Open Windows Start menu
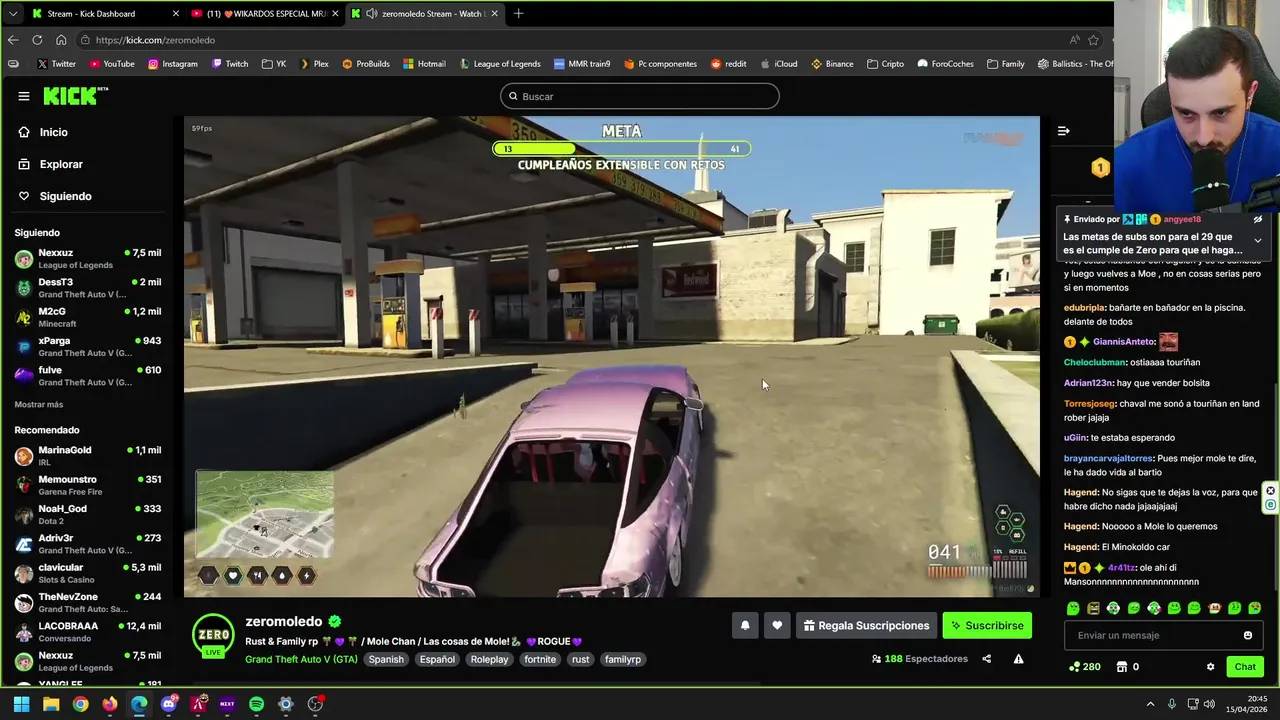 (21, 704)
